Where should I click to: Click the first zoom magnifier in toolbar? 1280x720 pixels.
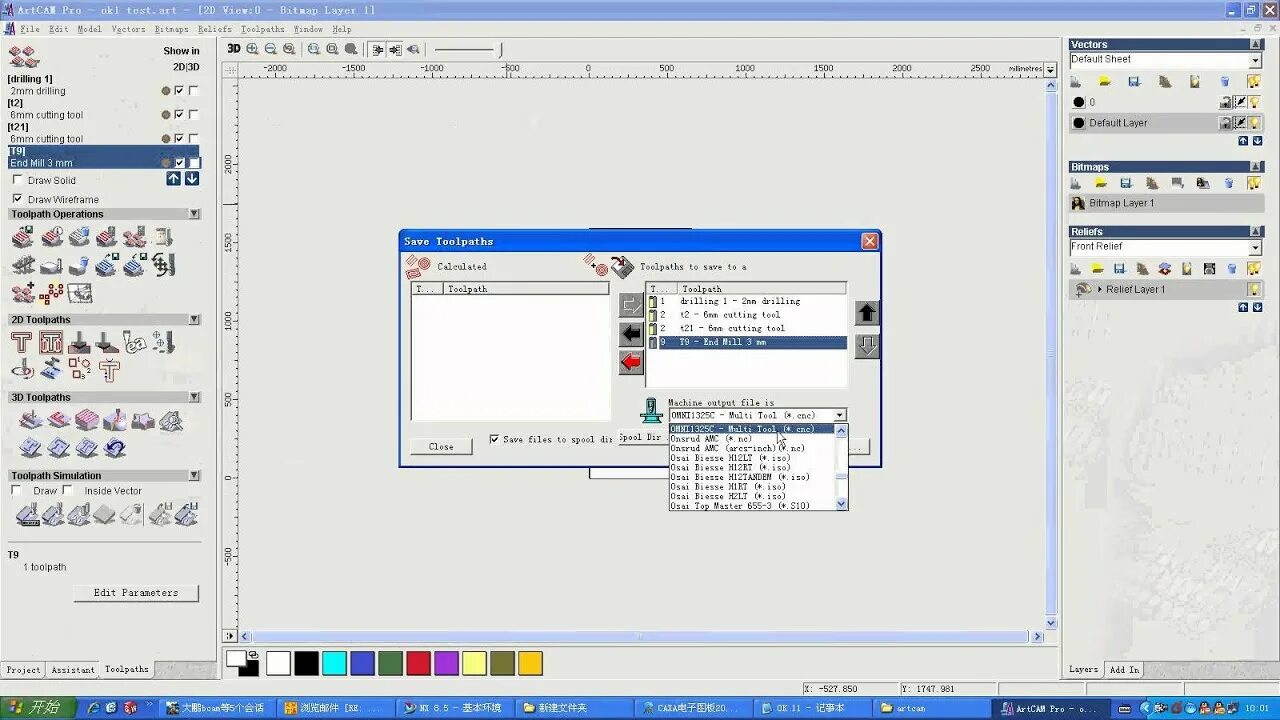coord(252,49)
